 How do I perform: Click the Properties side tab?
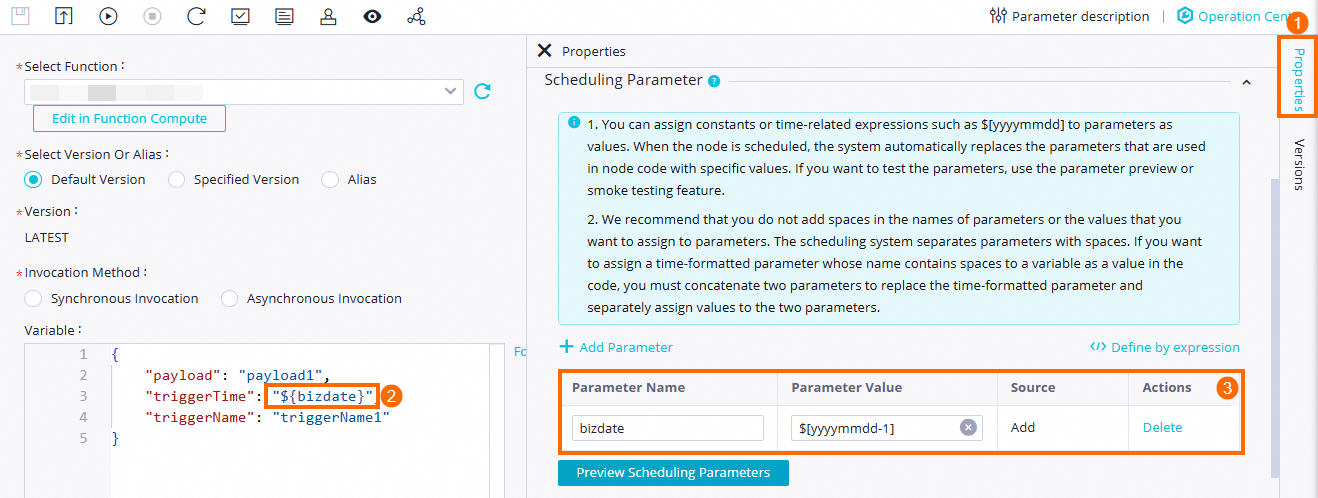point(1298,78)
